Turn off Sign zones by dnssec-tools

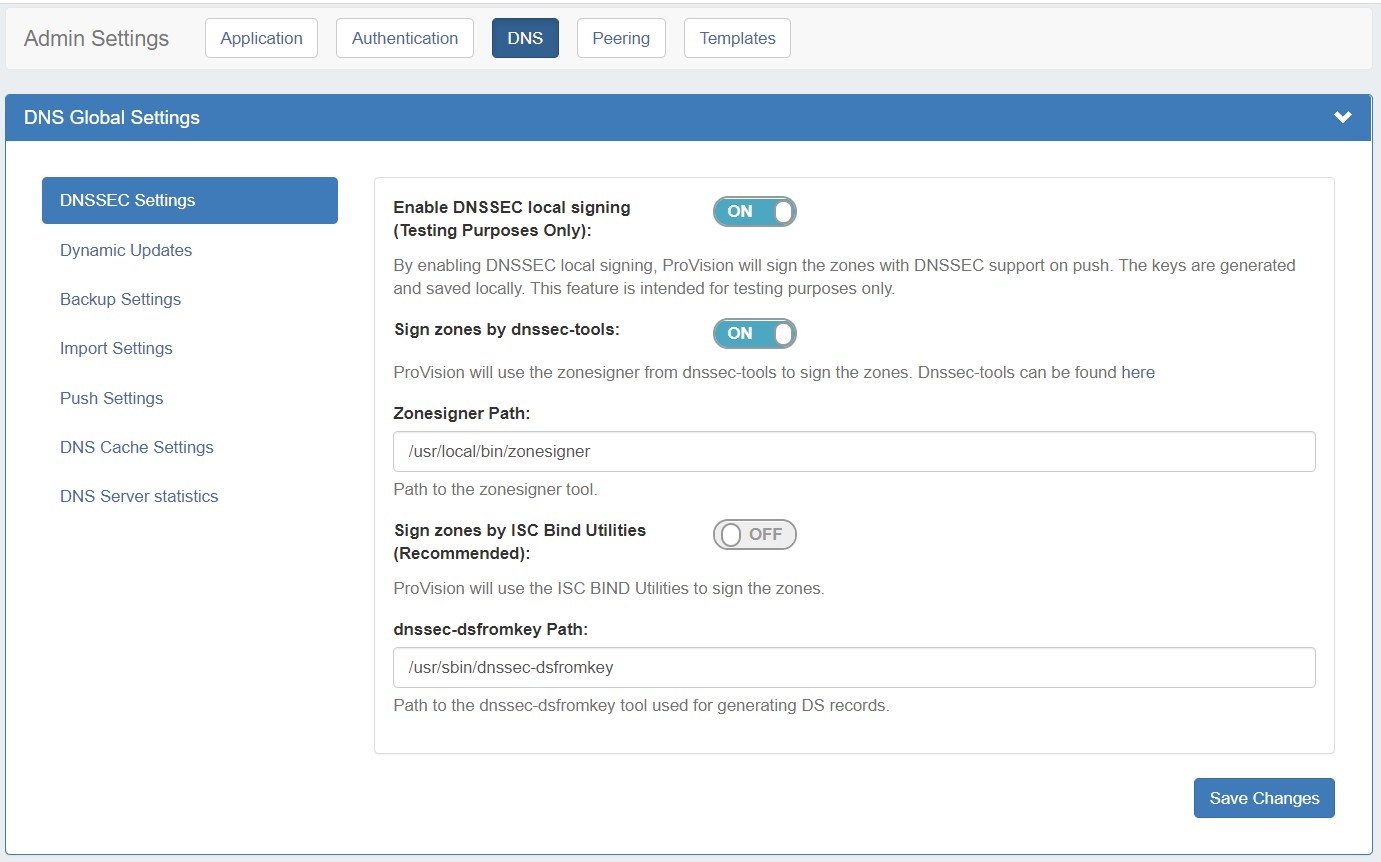coord(754,334)
